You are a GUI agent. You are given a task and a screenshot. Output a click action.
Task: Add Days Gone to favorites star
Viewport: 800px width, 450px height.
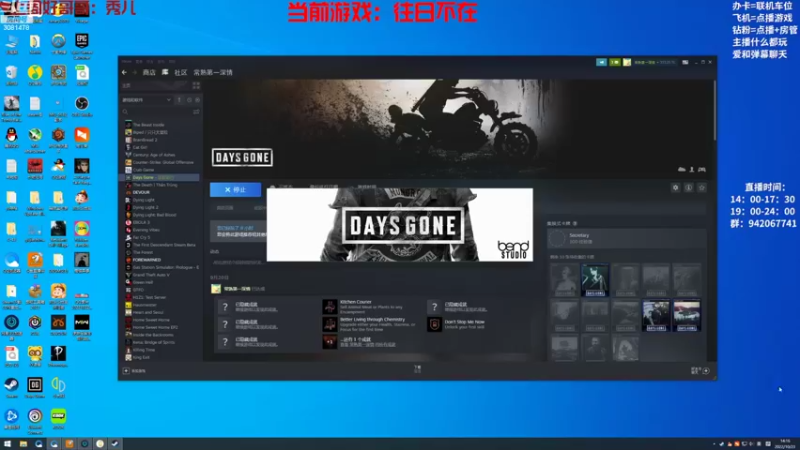(702, 188)
